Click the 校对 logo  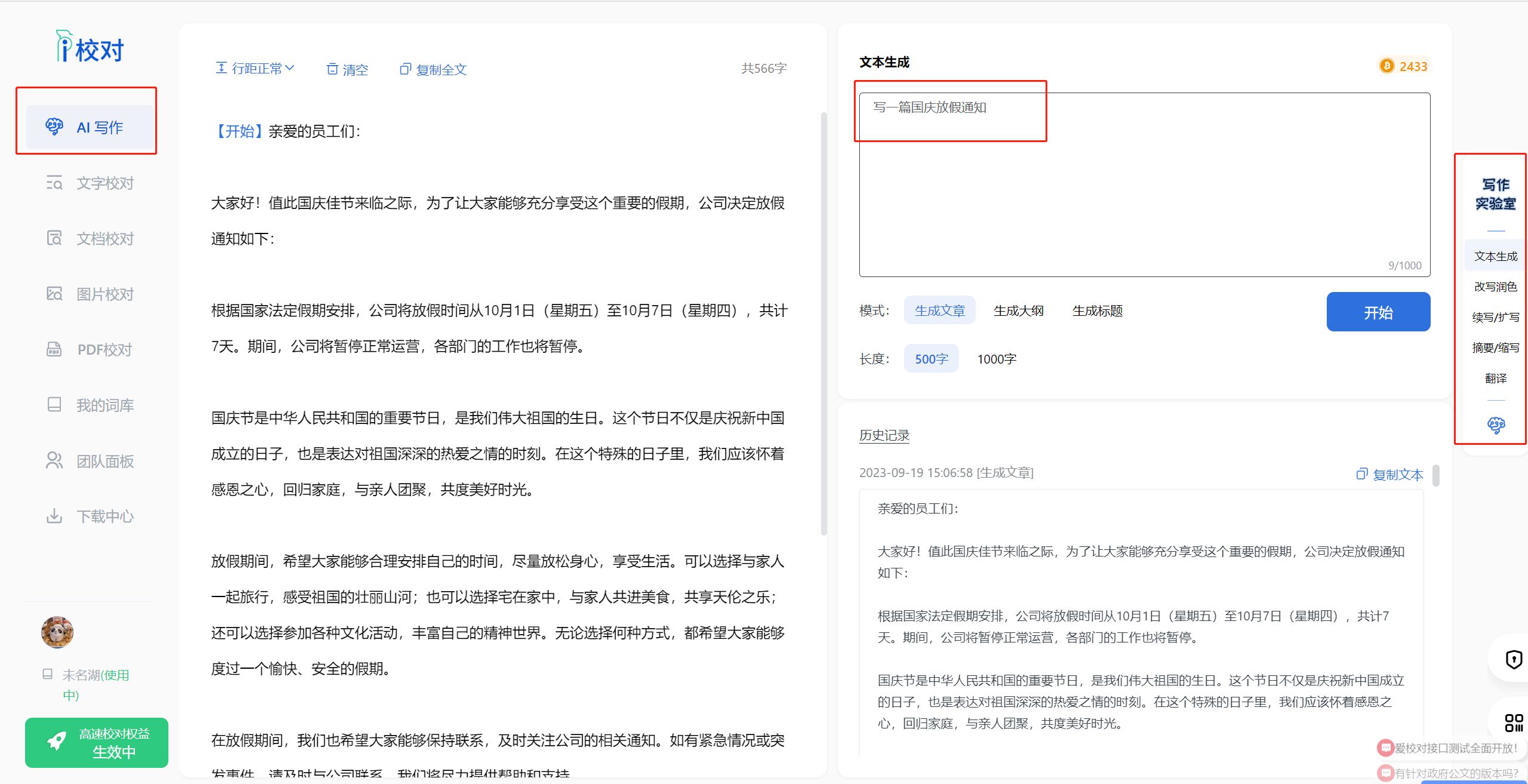tap(90, 47)
